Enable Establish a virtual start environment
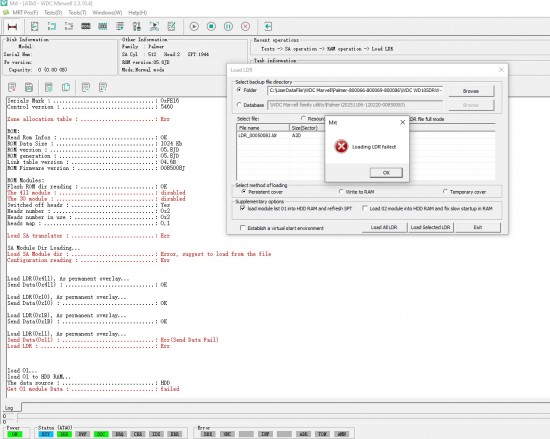The width and height of the screenshot is (550, 439). click(242, 228)
